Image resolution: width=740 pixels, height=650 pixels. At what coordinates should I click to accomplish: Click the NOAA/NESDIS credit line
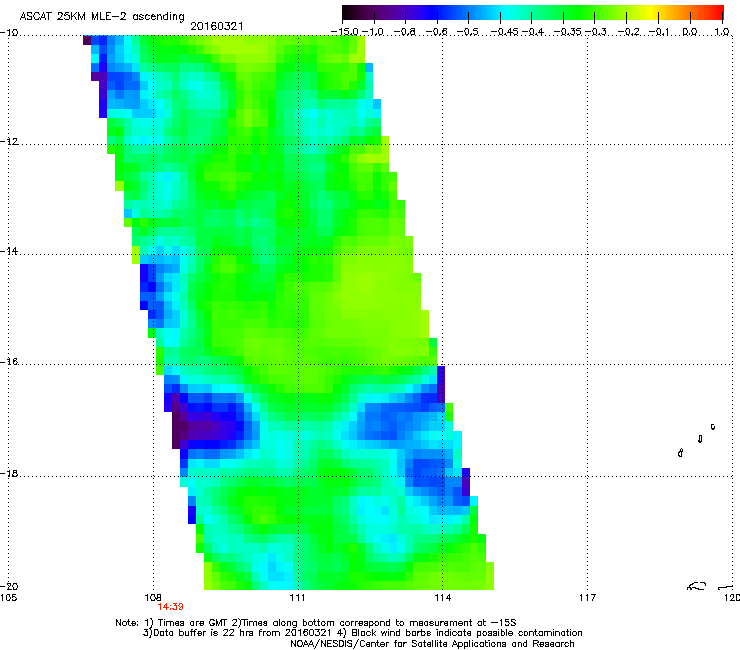tap(432, 644)
